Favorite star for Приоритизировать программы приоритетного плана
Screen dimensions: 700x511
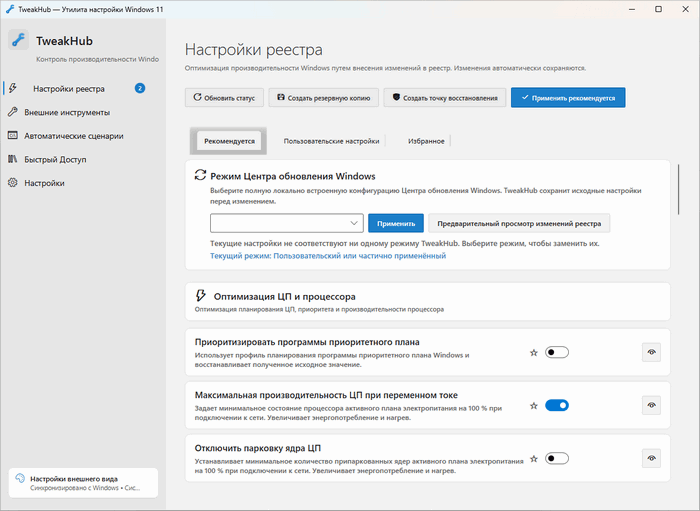[533, 353]
